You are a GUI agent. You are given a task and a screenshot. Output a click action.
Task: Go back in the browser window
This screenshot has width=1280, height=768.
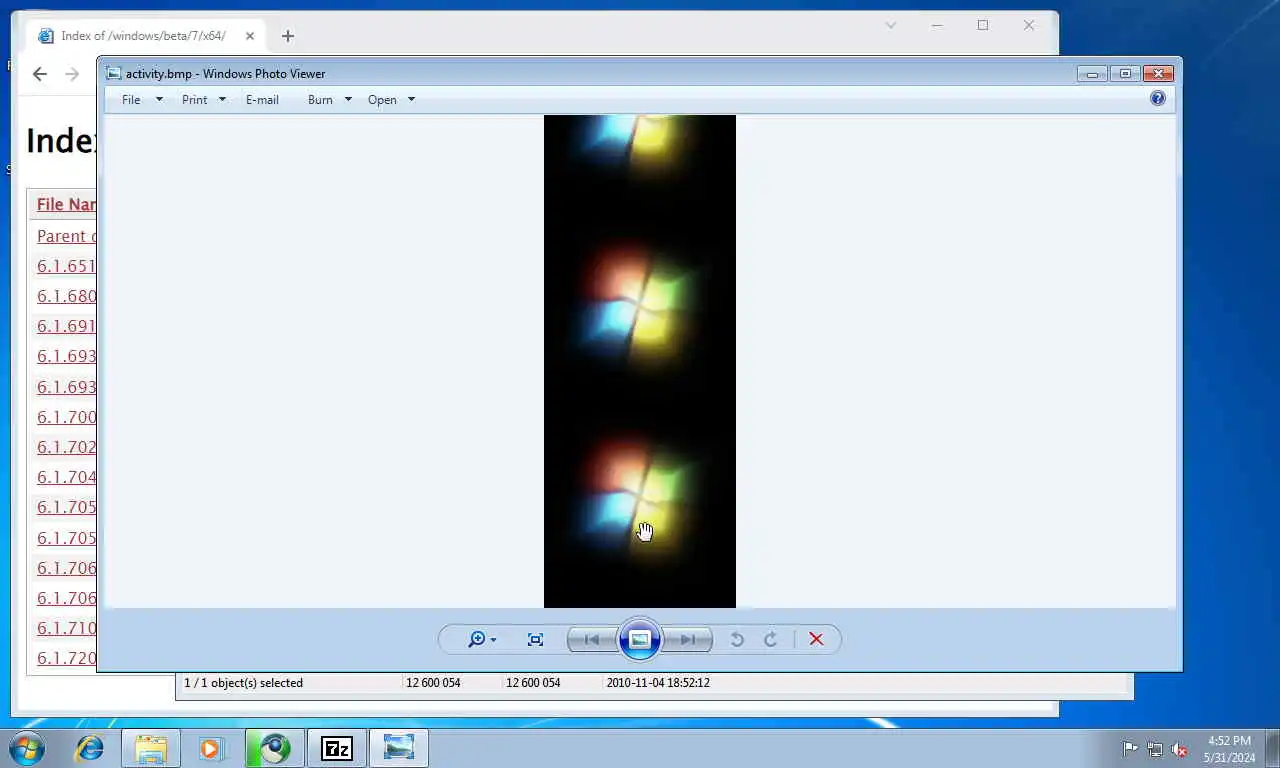40,74
